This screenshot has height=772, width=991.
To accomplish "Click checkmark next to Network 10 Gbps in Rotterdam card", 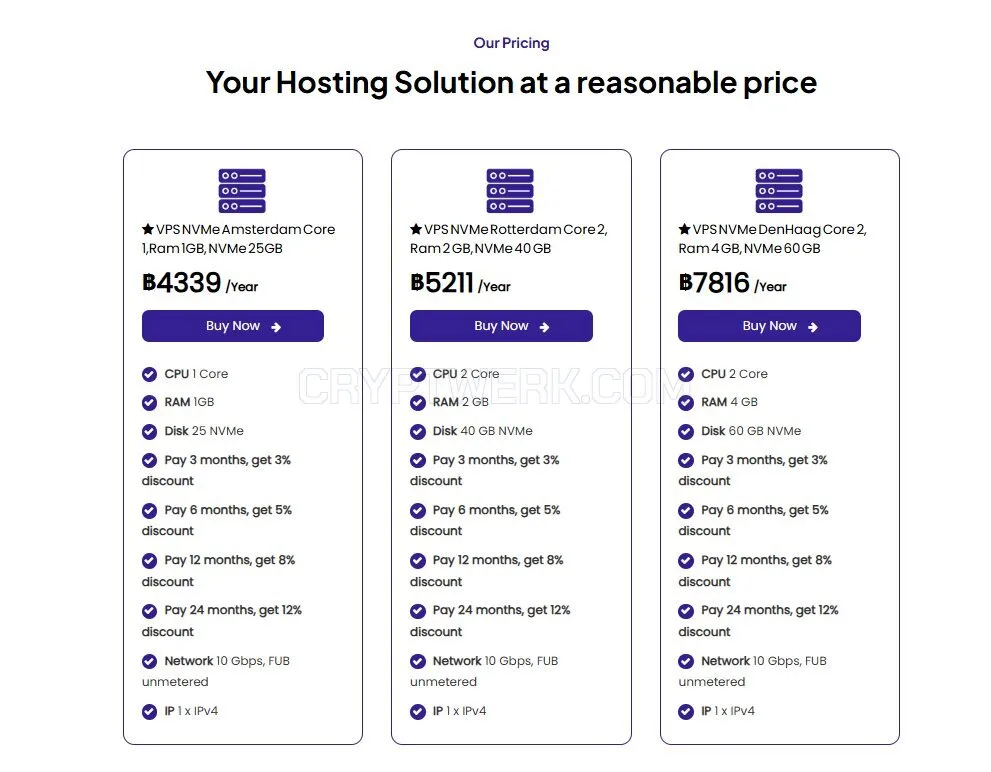I will point(418,661).
